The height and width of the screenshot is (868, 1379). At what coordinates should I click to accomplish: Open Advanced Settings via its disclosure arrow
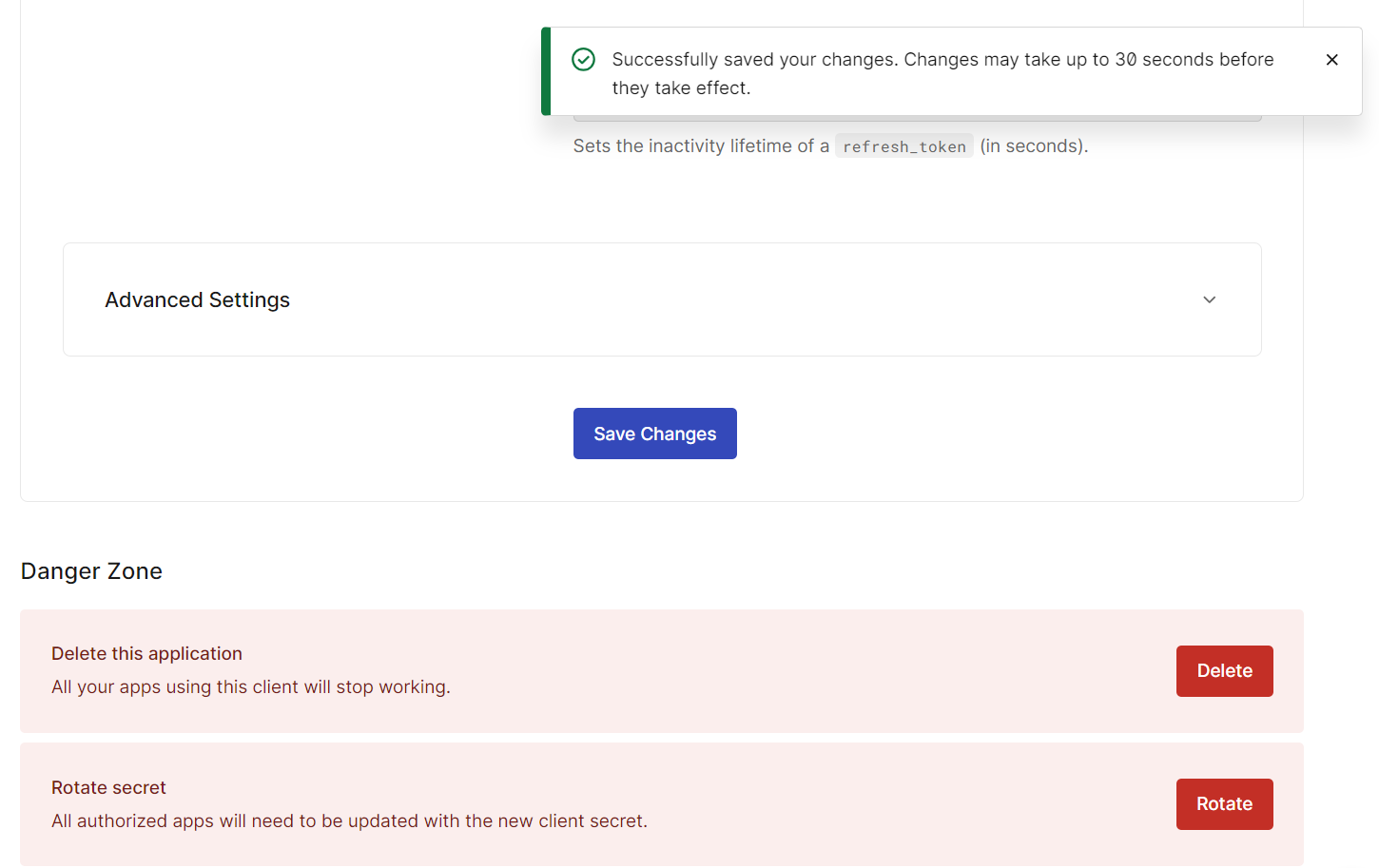coord(1209,299)
